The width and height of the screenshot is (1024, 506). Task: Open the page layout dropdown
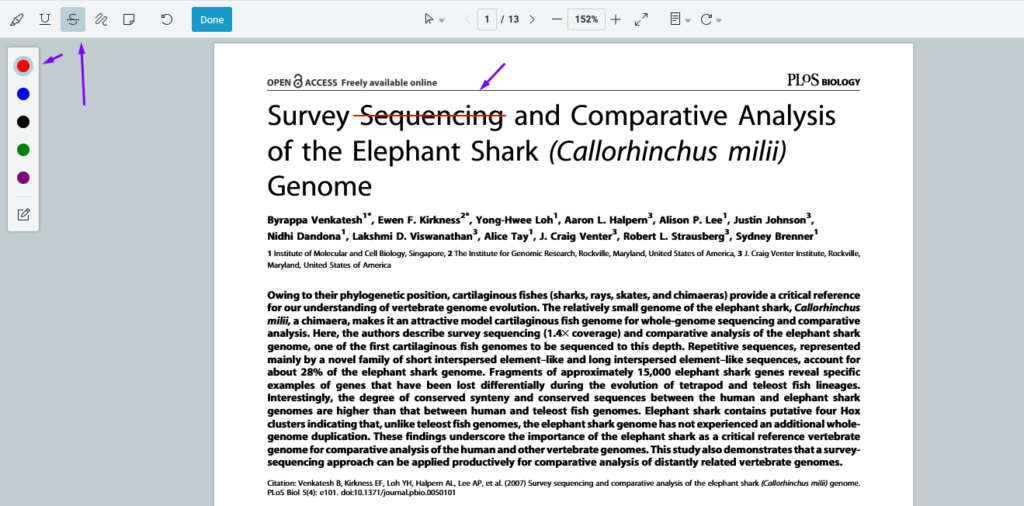coord(680,19)
